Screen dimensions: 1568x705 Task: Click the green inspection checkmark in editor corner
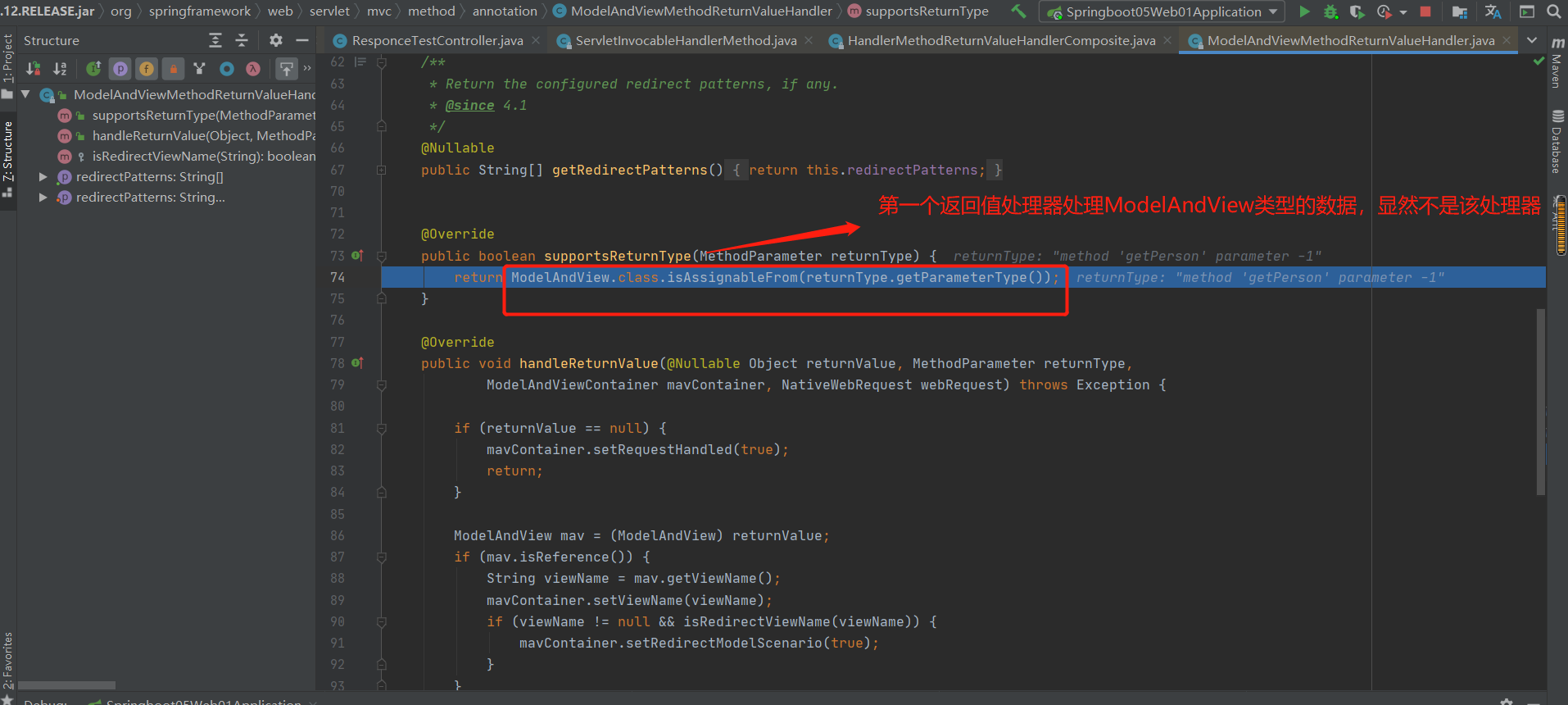point(1538,62)
